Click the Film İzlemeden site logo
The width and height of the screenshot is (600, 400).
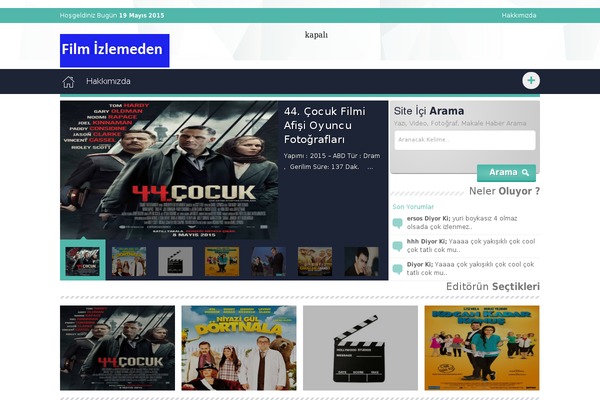click(x=114, y=51)
